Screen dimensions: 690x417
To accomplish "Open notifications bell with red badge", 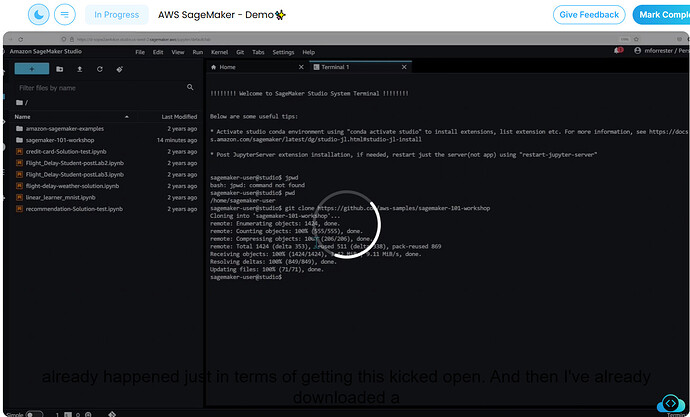I will point(618,51).
